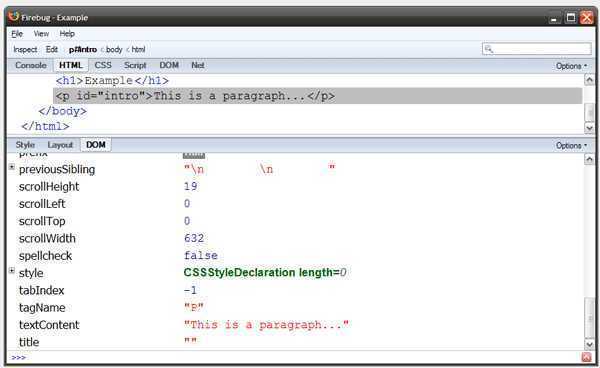Open the Help menu
This screenshot has width=600, height=368.
click(x=67, y=34)
